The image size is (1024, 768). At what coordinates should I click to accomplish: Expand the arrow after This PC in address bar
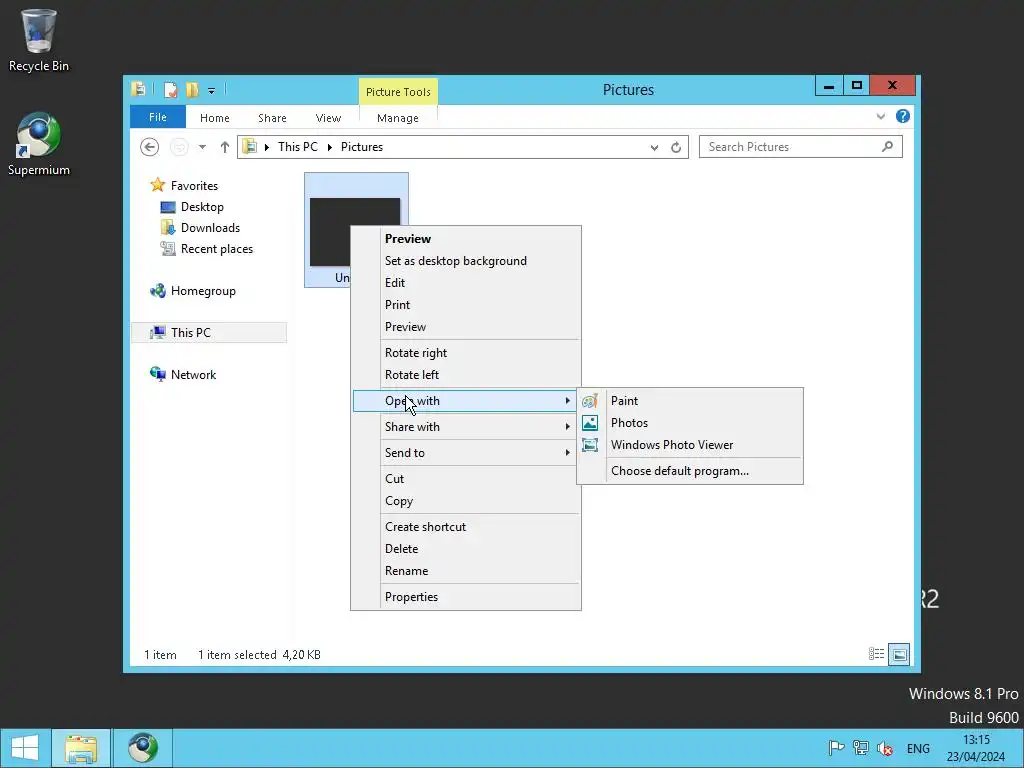329,147
